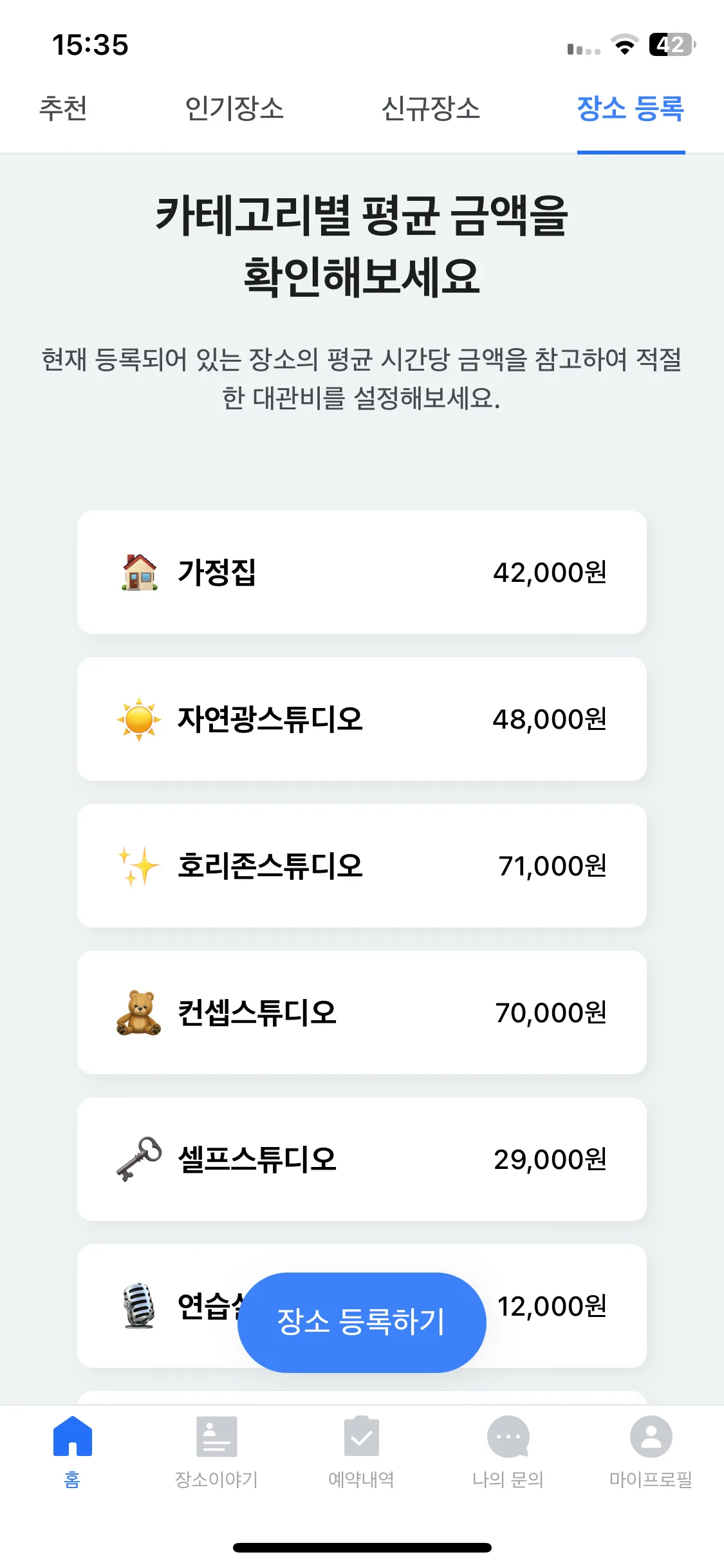Select the 가정집 42,000원 card
This screenshot has height=1568, width=724.
(x=362, y=572)
